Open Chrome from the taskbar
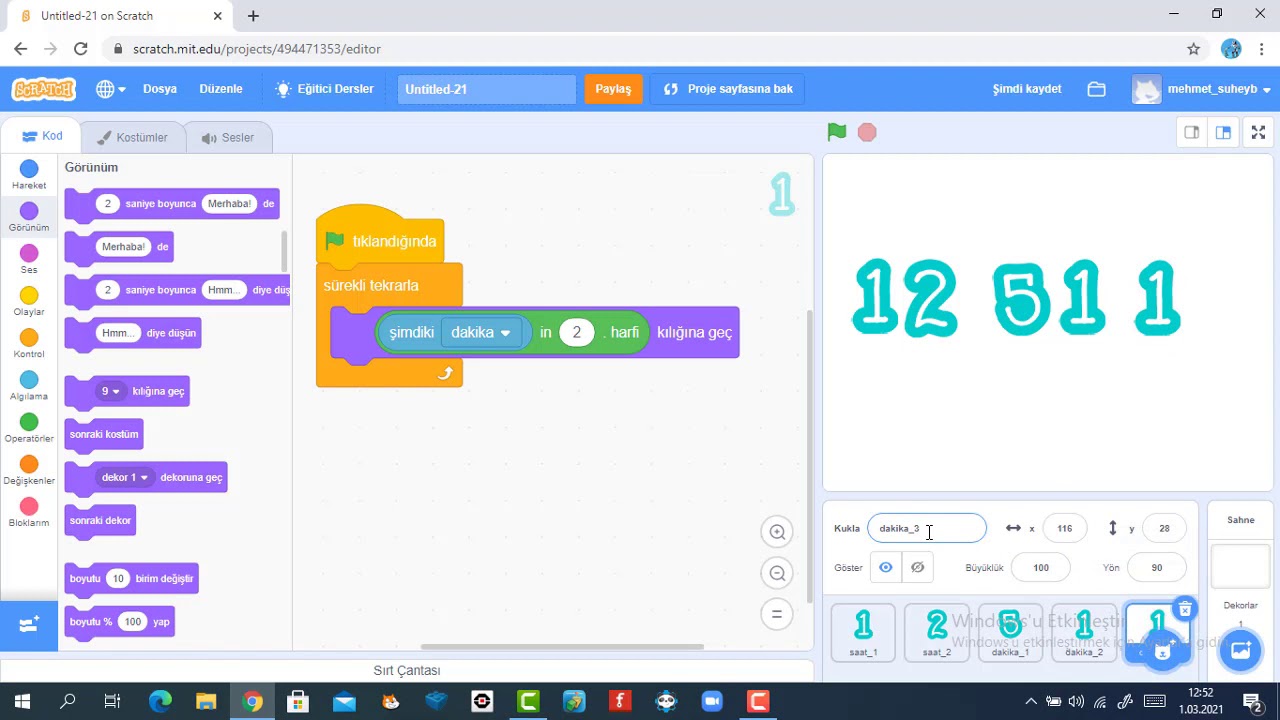The image size is (1280, 720). tap(252, 701)
